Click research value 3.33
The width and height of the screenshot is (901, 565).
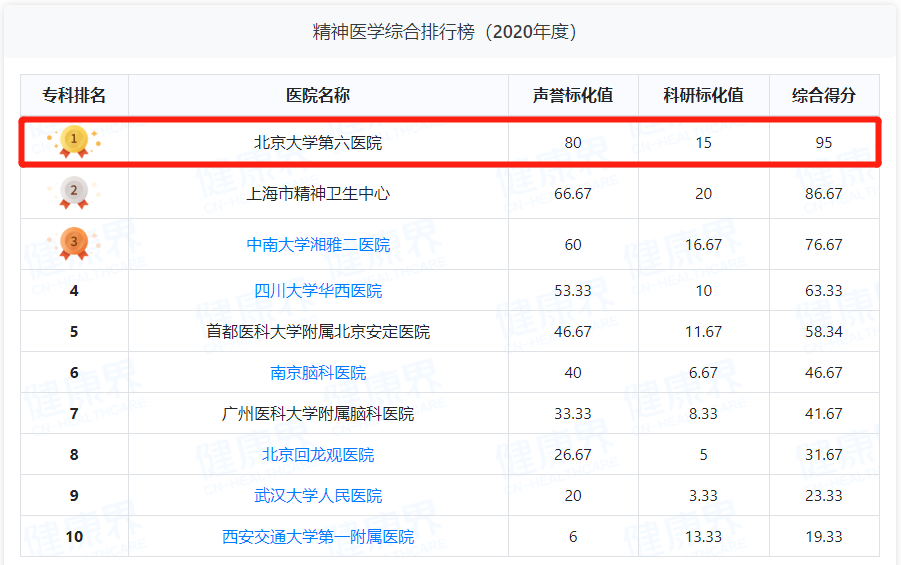pos(703,496)
